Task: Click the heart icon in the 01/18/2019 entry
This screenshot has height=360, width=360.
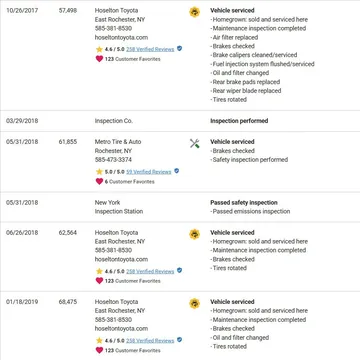Action: point(99,350)
